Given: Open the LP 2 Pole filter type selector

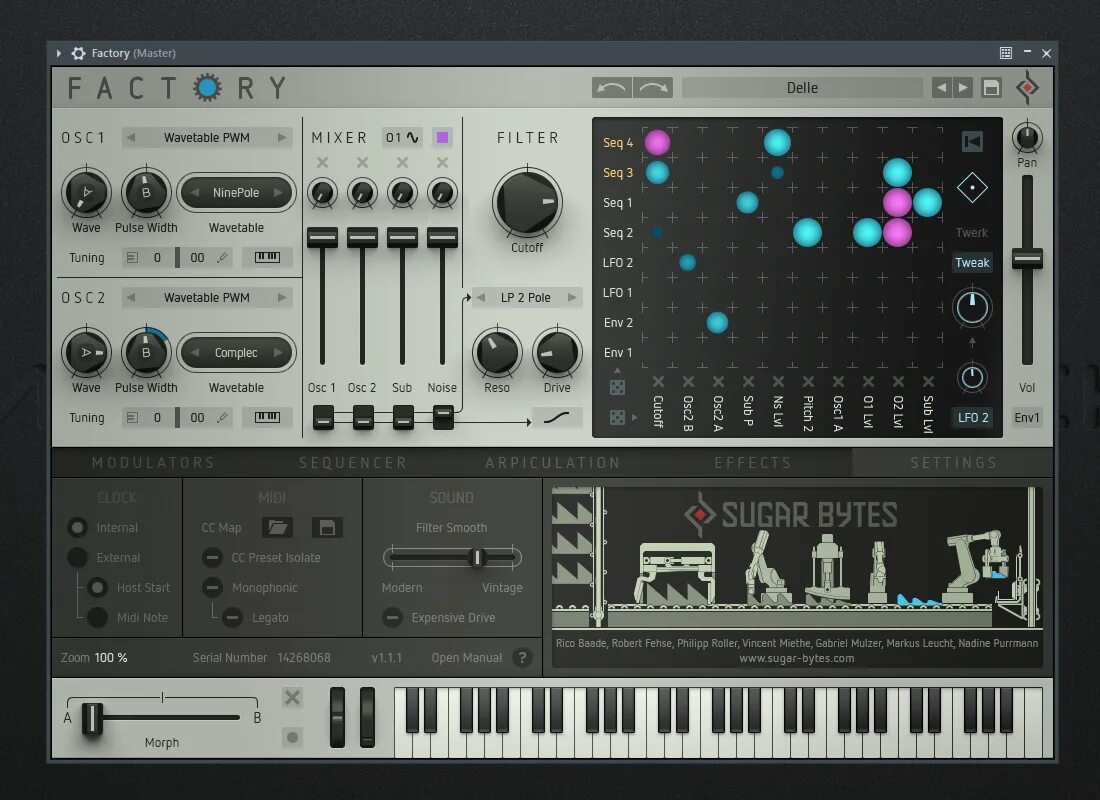Looking at the screenshot, I should [x=524, y=297].
